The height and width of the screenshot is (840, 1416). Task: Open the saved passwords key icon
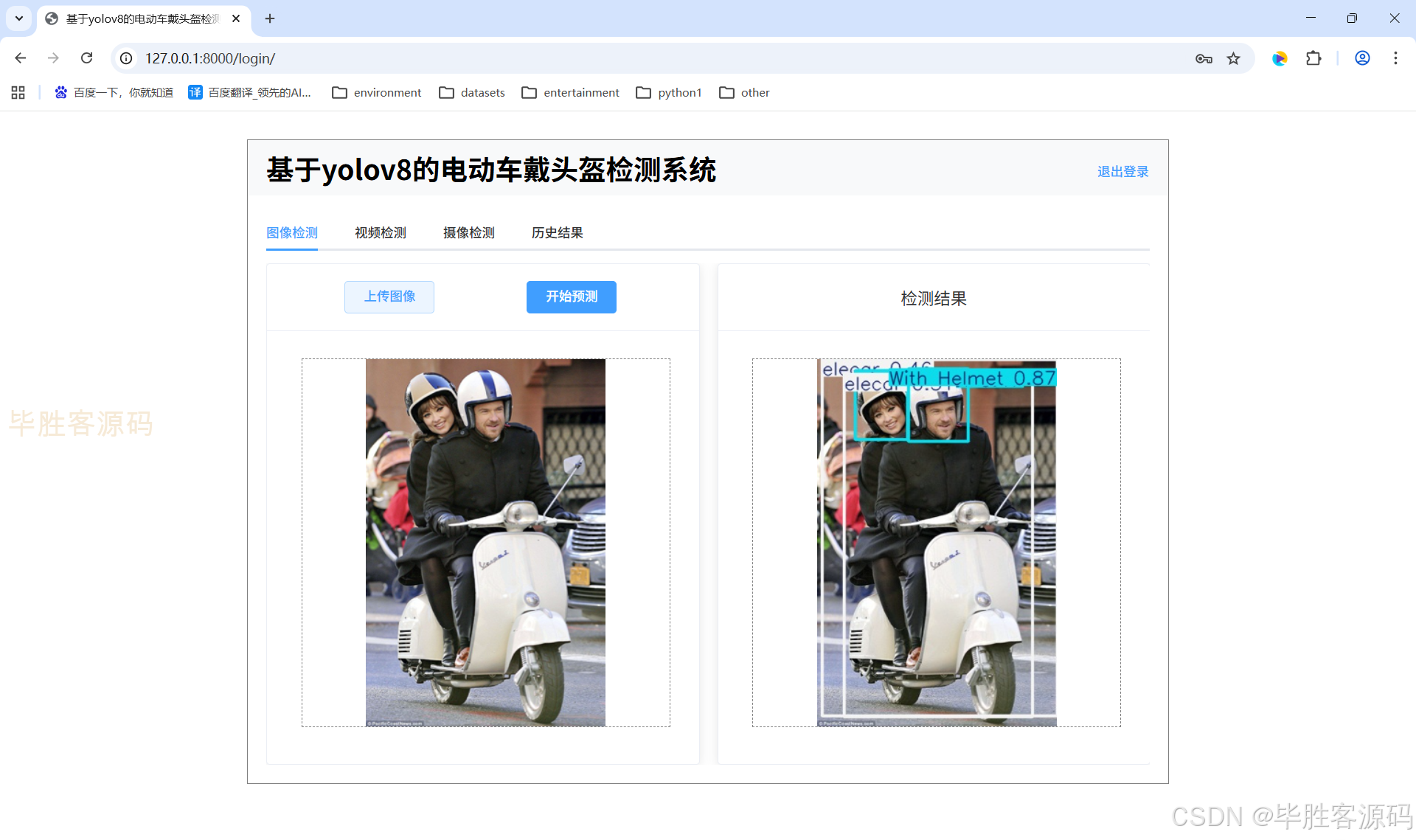(x=1204, y=58)
